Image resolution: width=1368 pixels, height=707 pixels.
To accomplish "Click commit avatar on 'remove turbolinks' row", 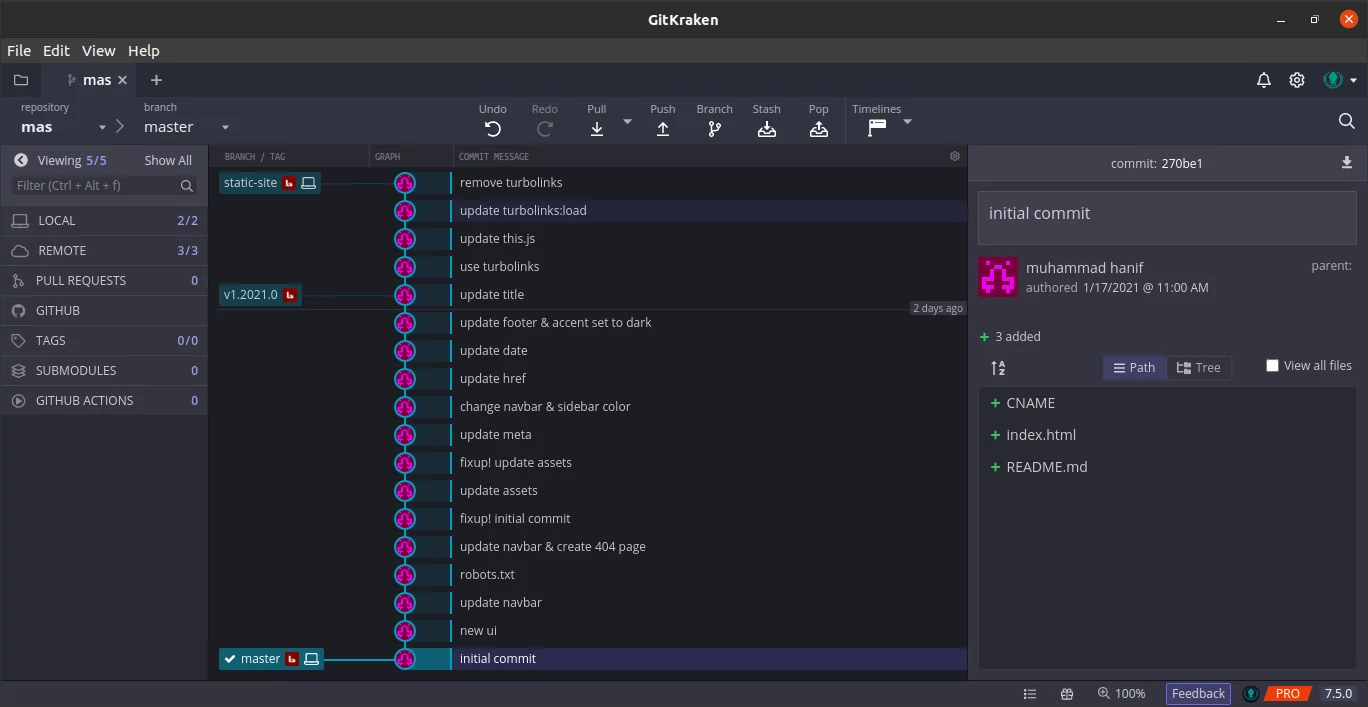I will (405, 183).
